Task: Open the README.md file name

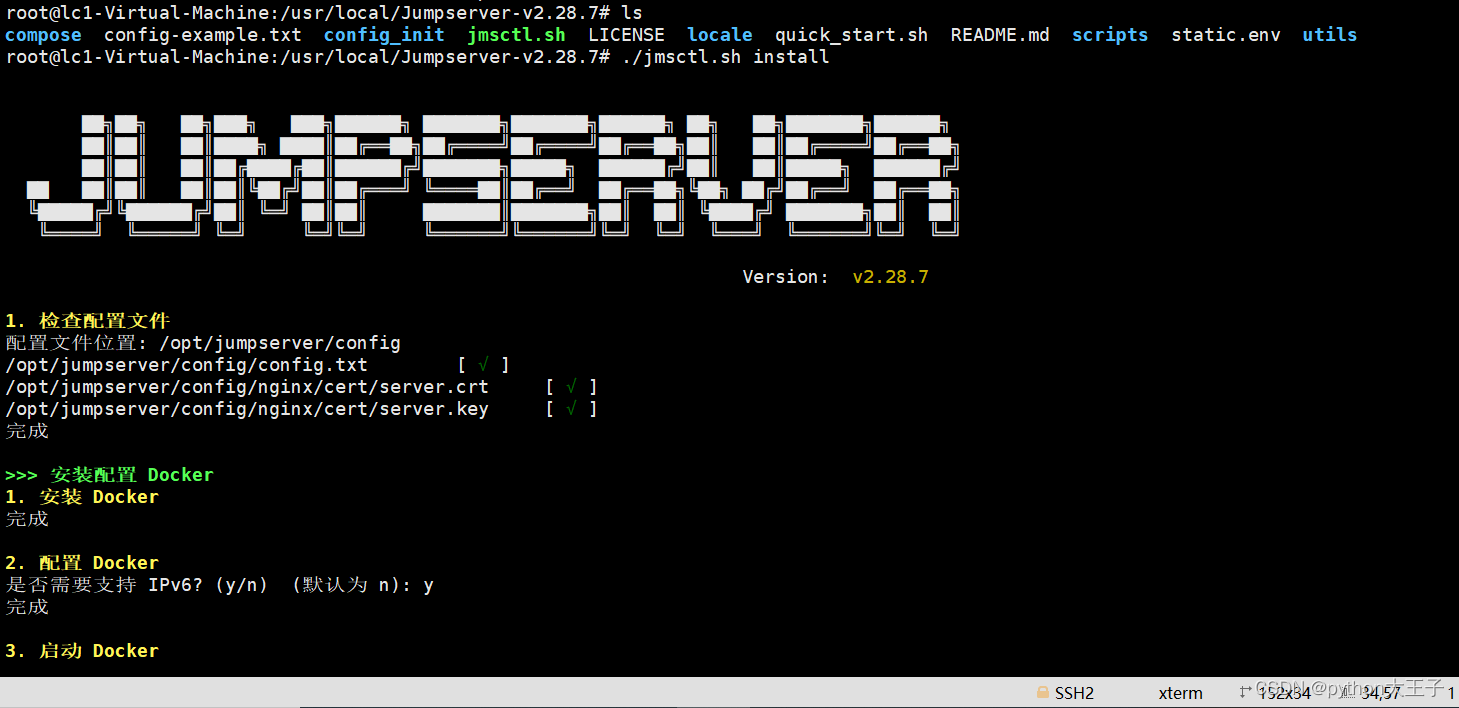Action: click(x=1000, y=34)
